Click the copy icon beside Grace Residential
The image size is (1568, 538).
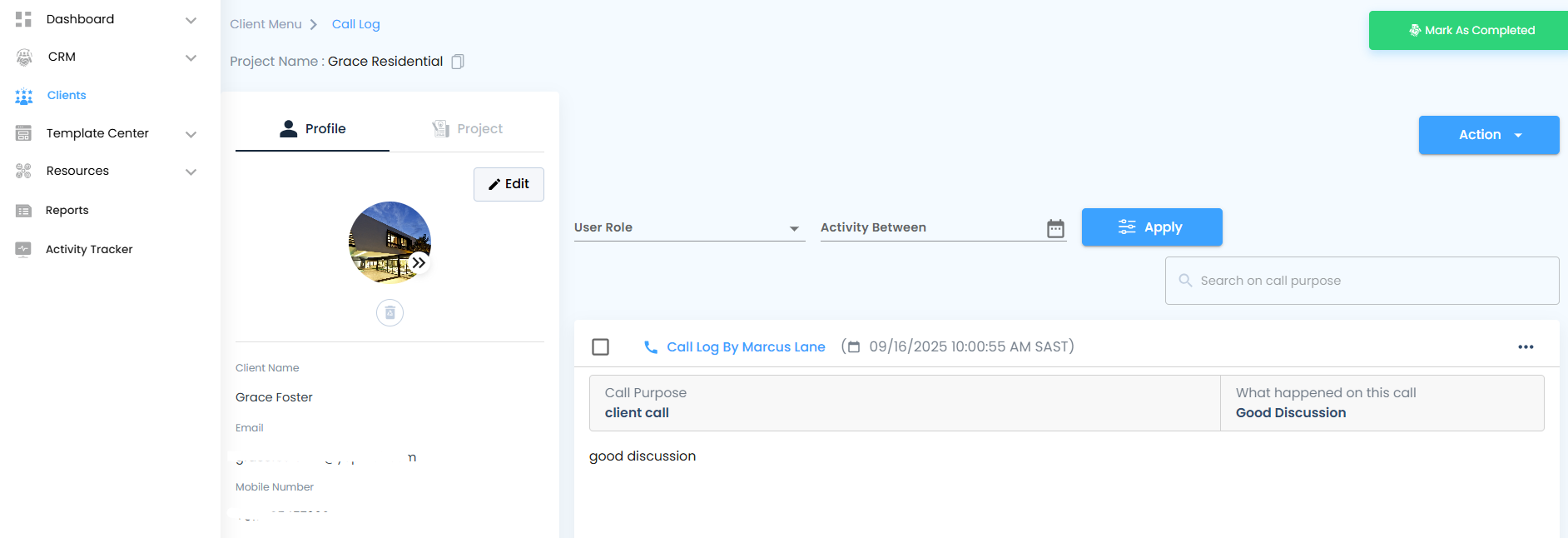point(457,62)
